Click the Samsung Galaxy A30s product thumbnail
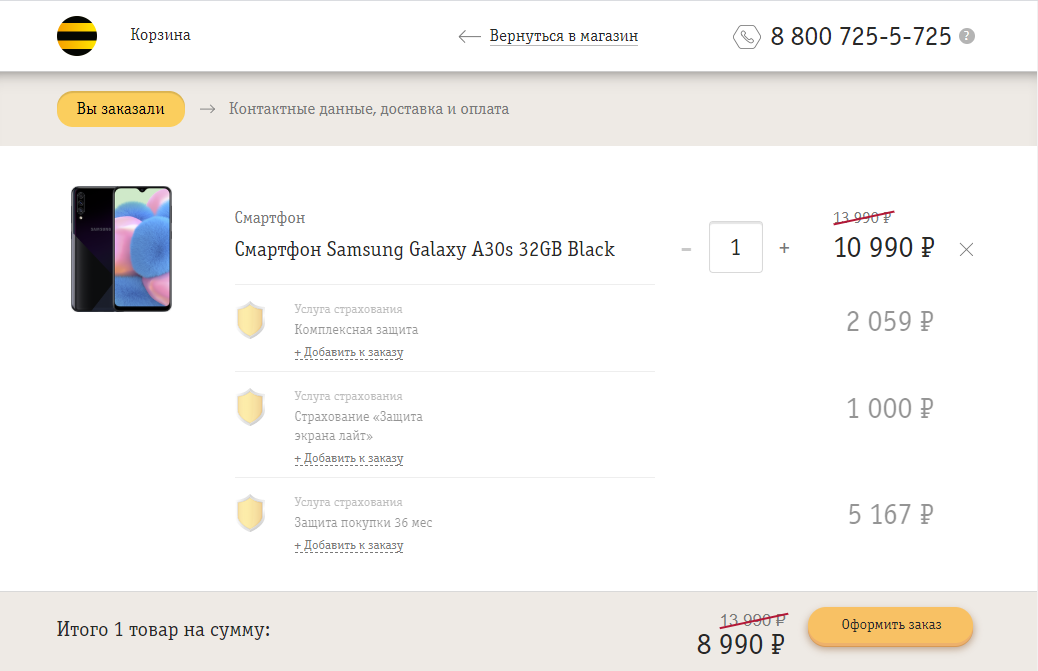This screenshot has width=1038, height=671. coord(120,249)
